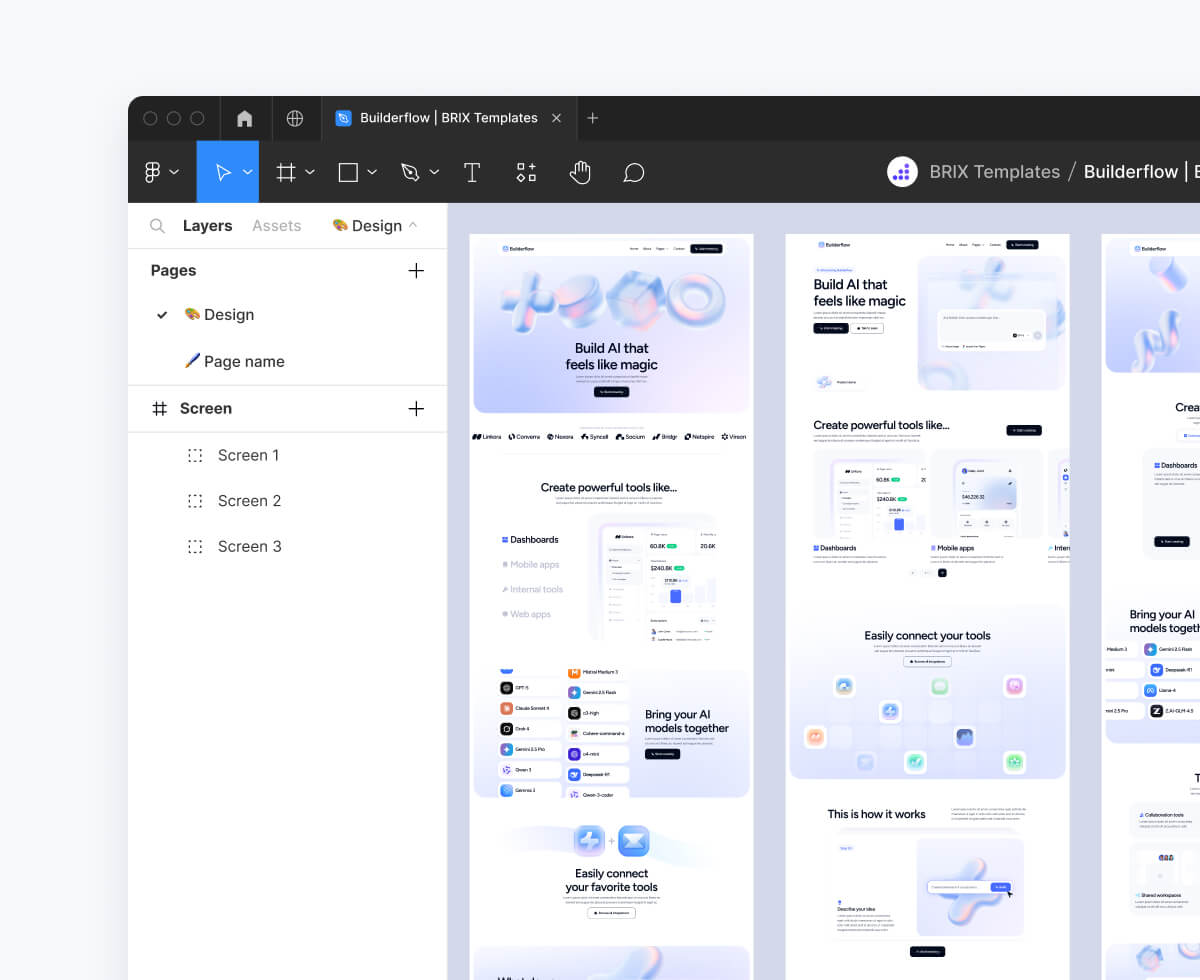
Task: Activate the comment tool
Action: click(633, 171)
